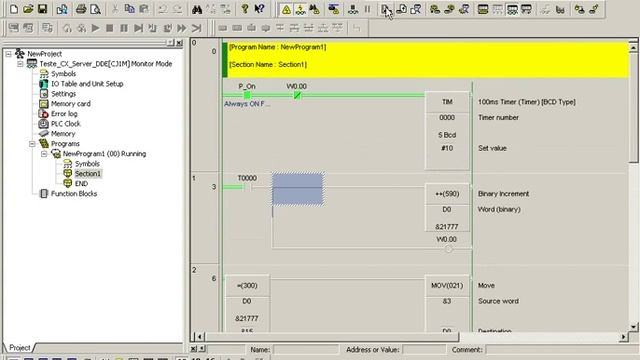The width and height of the screenshot is (640, 360).
Task: Click the network tree icon left of pause
Action: click(x=353, y=9)
